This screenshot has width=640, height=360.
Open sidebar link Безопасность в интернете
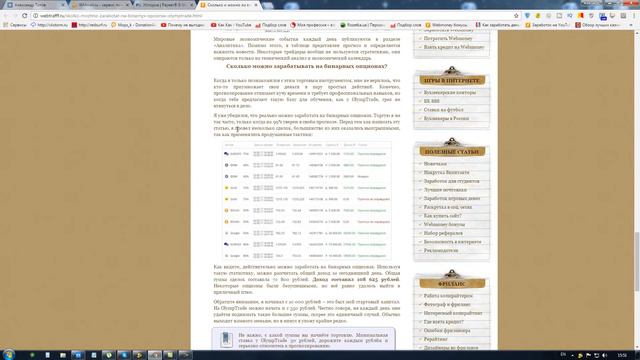[452, 242]
